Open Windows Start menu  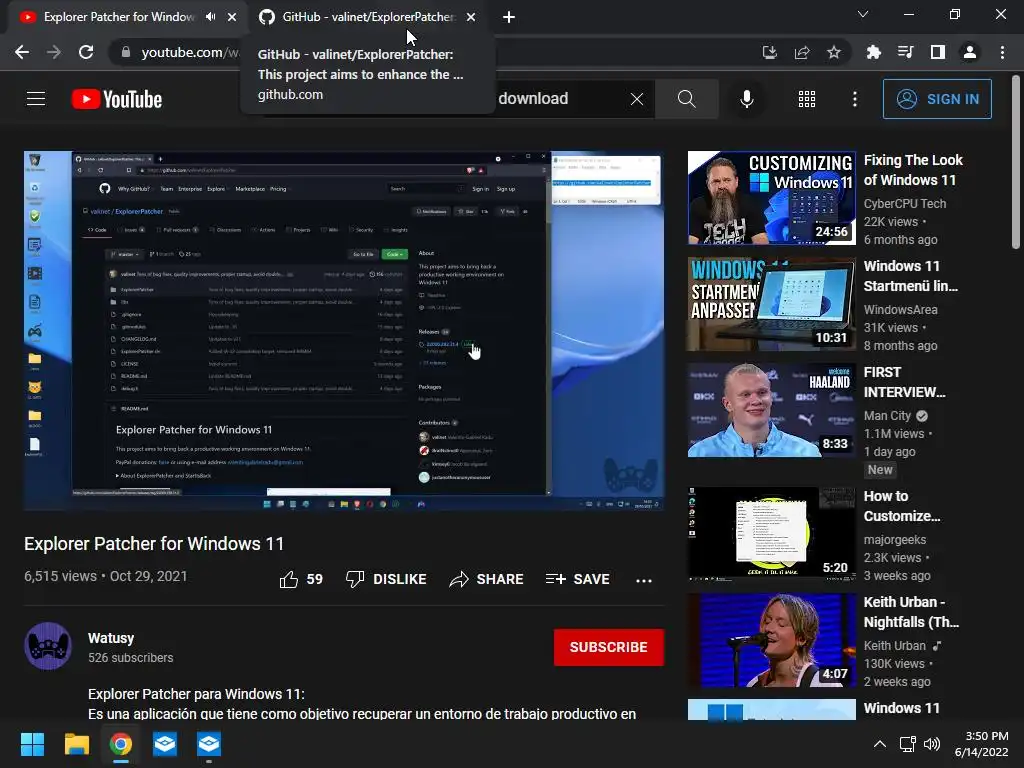click(x=32, y=744)
